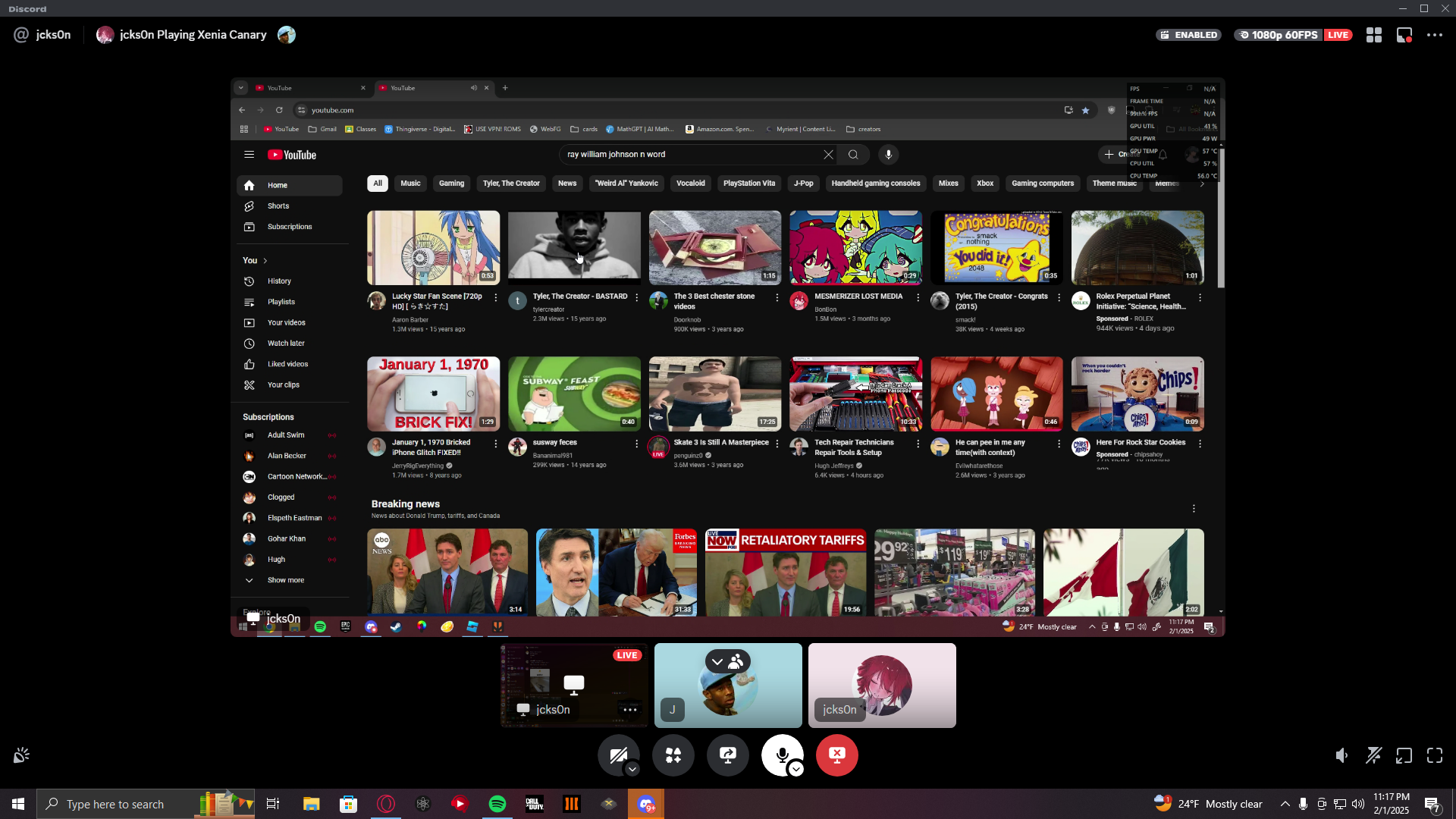Open stream tile three-dots options
This screenshot has height=819, width=1456.
pyautogui.click(x=629, y=710)
